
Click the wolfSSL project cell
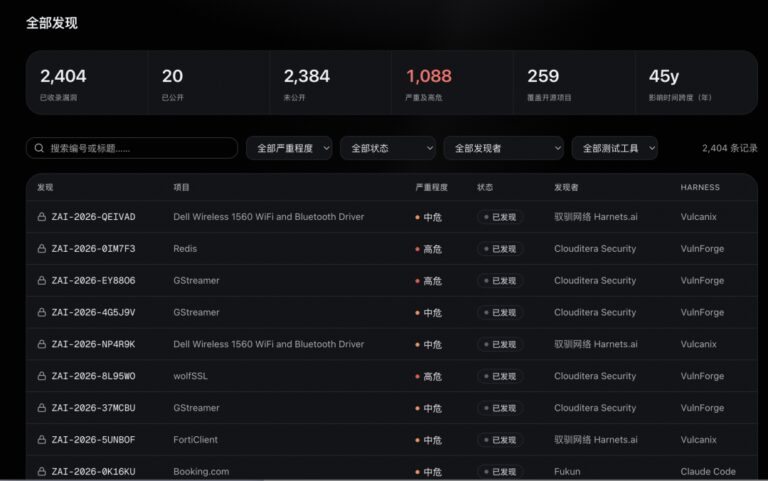pyautogui.click(x=191, y=376)
